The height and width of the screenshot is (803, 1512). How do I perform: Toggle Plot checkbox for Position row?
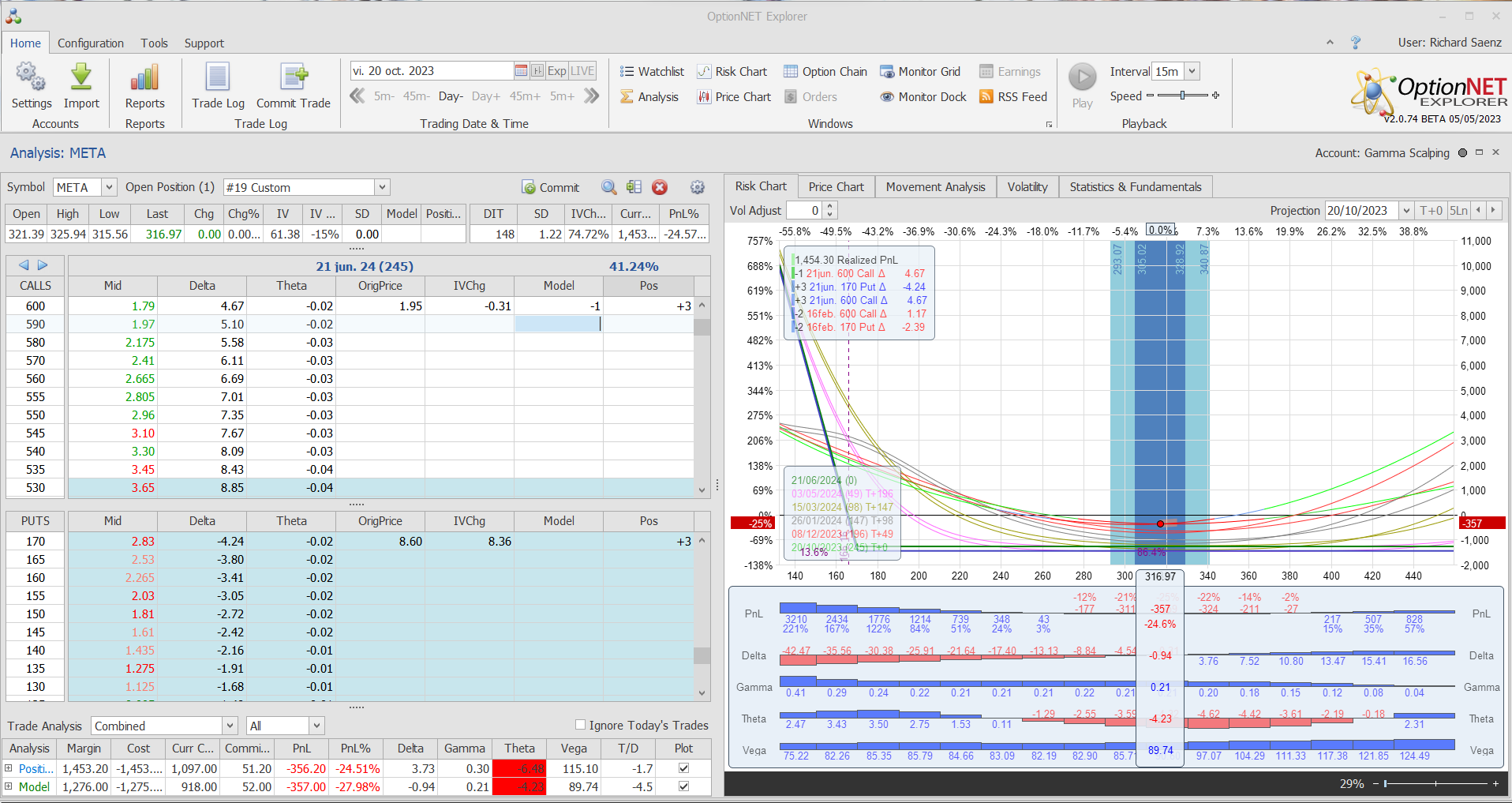[x=683, y=768]
